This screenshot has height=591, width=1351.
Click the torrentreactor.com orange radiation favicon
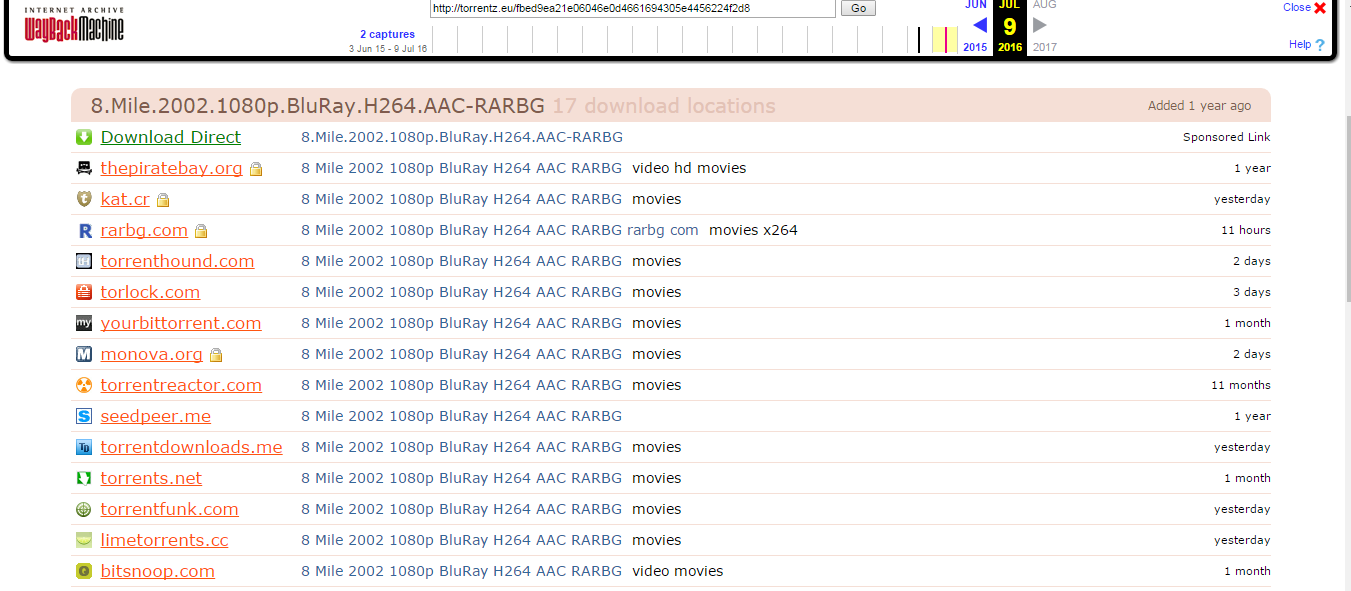(84, 385)
